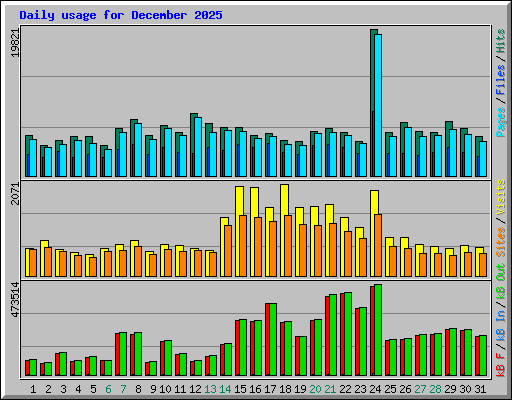Click x-axis day label 11

180,389
